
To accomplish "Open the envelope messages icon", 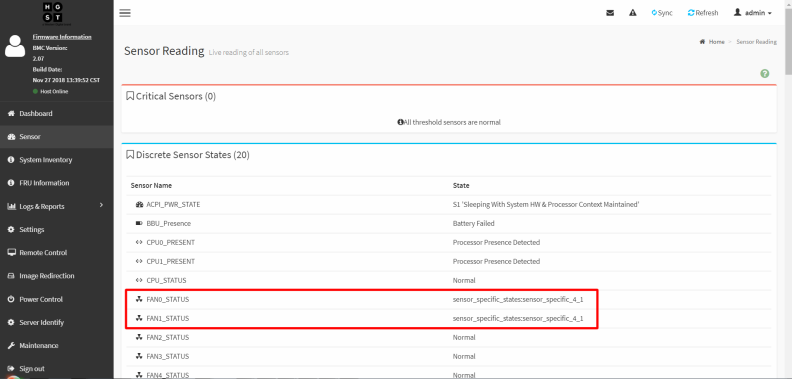I will (x=610, y=13).
